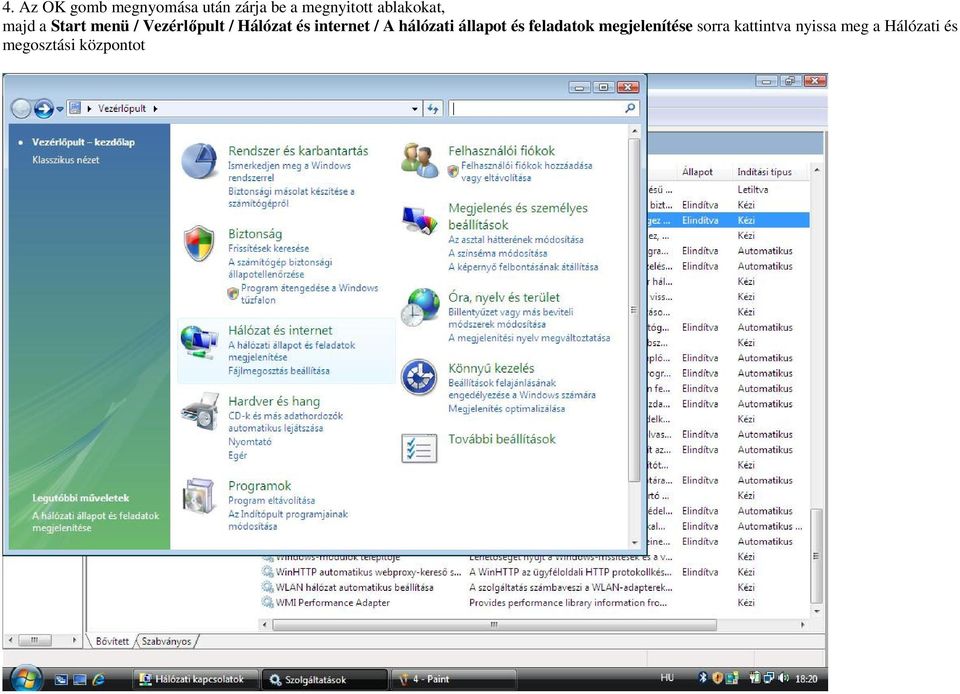Switch to Klasszikus nézet
The width and height of the screenshot is (960, 694).
pos(66,160)
